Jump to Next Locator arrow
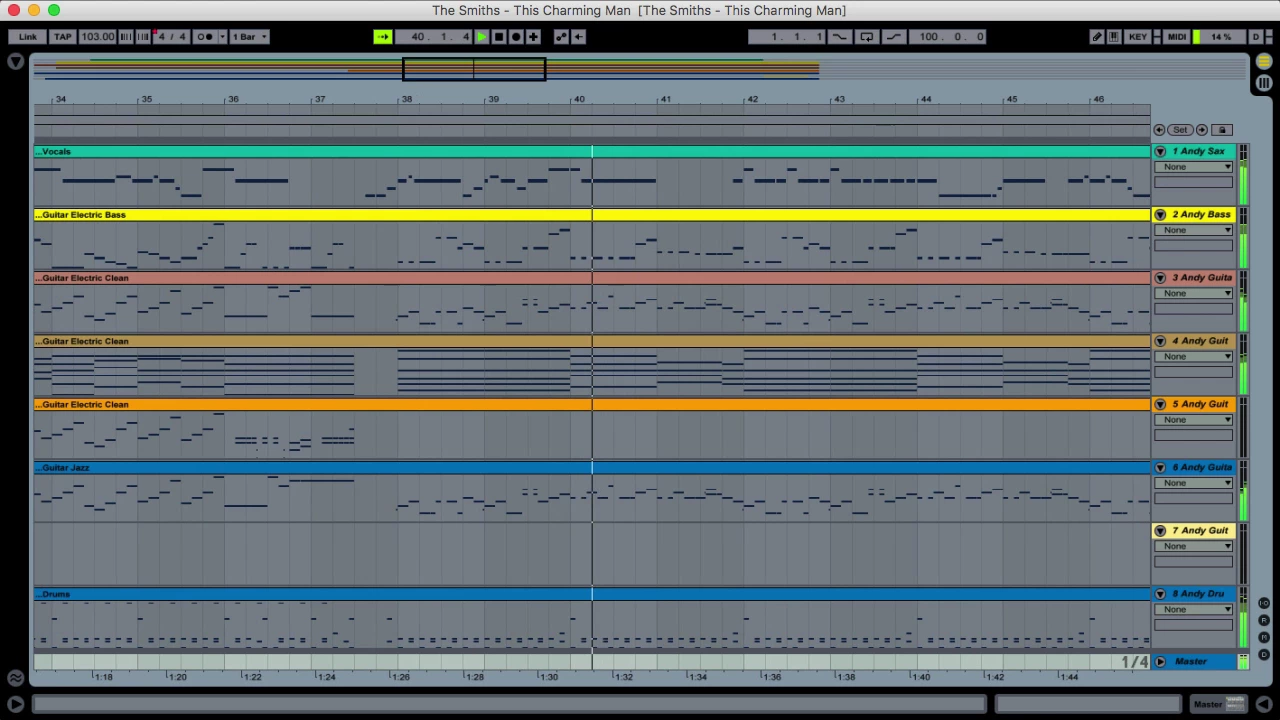 [x=1202, y=130]
